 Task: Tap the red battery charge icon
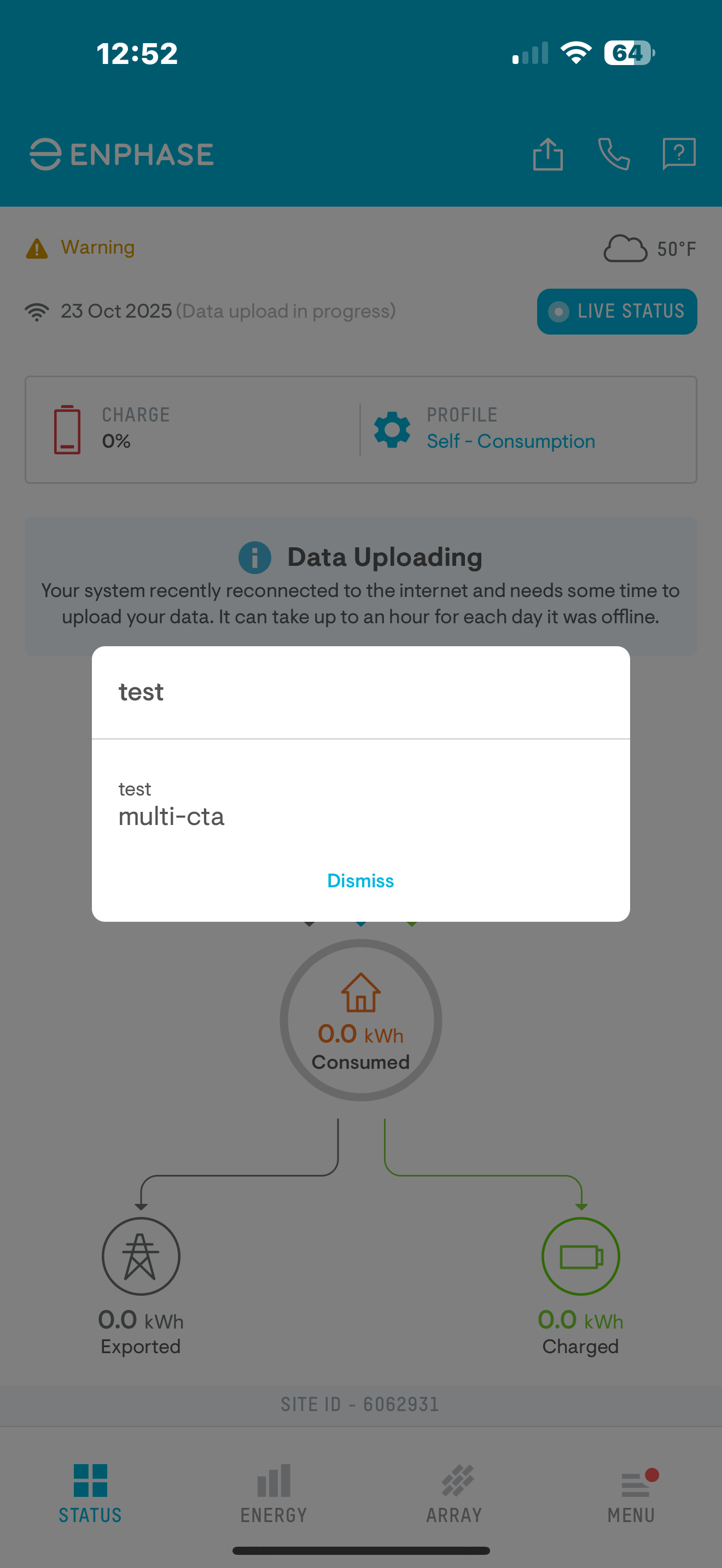(67, 430)
